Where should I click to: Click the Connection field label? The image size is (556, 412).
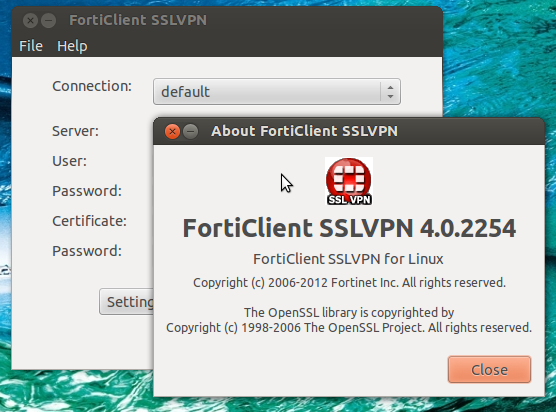92,86
